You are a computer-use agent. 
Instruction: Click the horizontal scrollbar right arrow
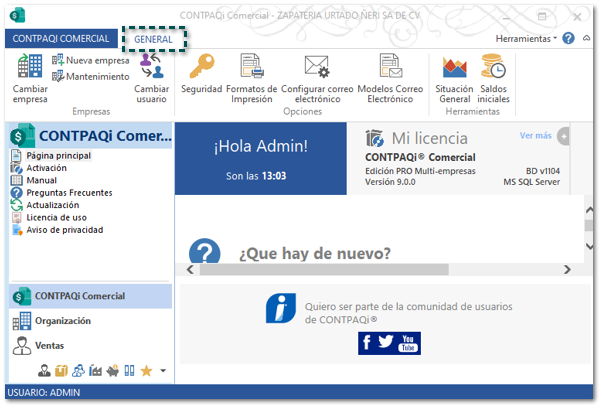click(x=567, y=269)
